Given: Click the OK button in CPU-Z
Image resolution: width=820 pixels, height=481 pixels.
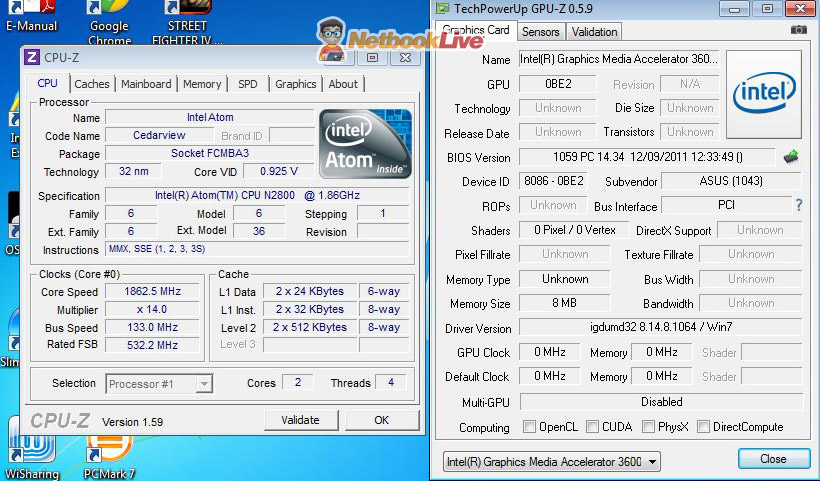Looking at the screenshot, I should 382,420.
